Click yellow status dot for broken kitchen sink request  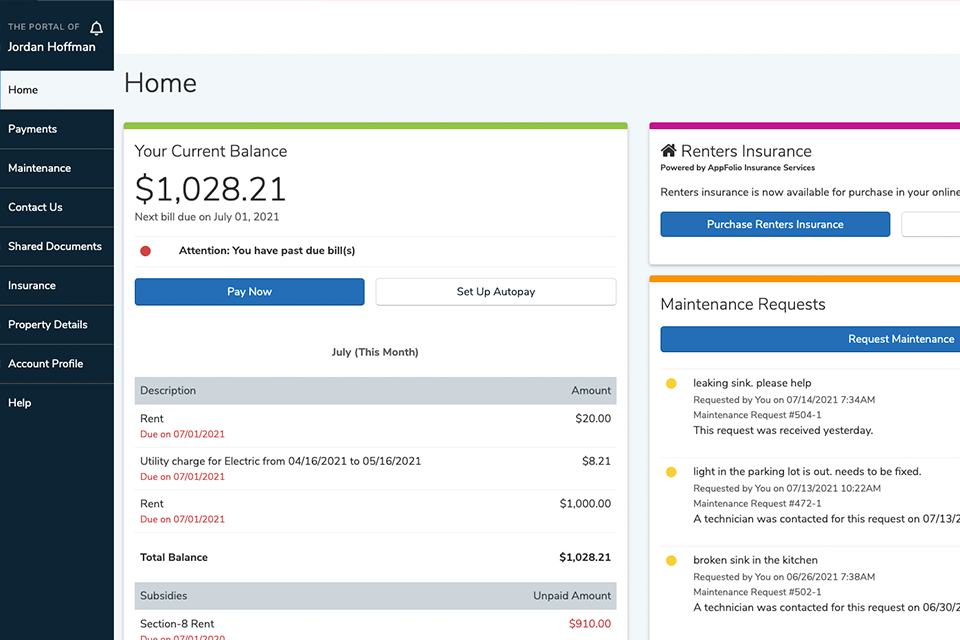[671, 560]
